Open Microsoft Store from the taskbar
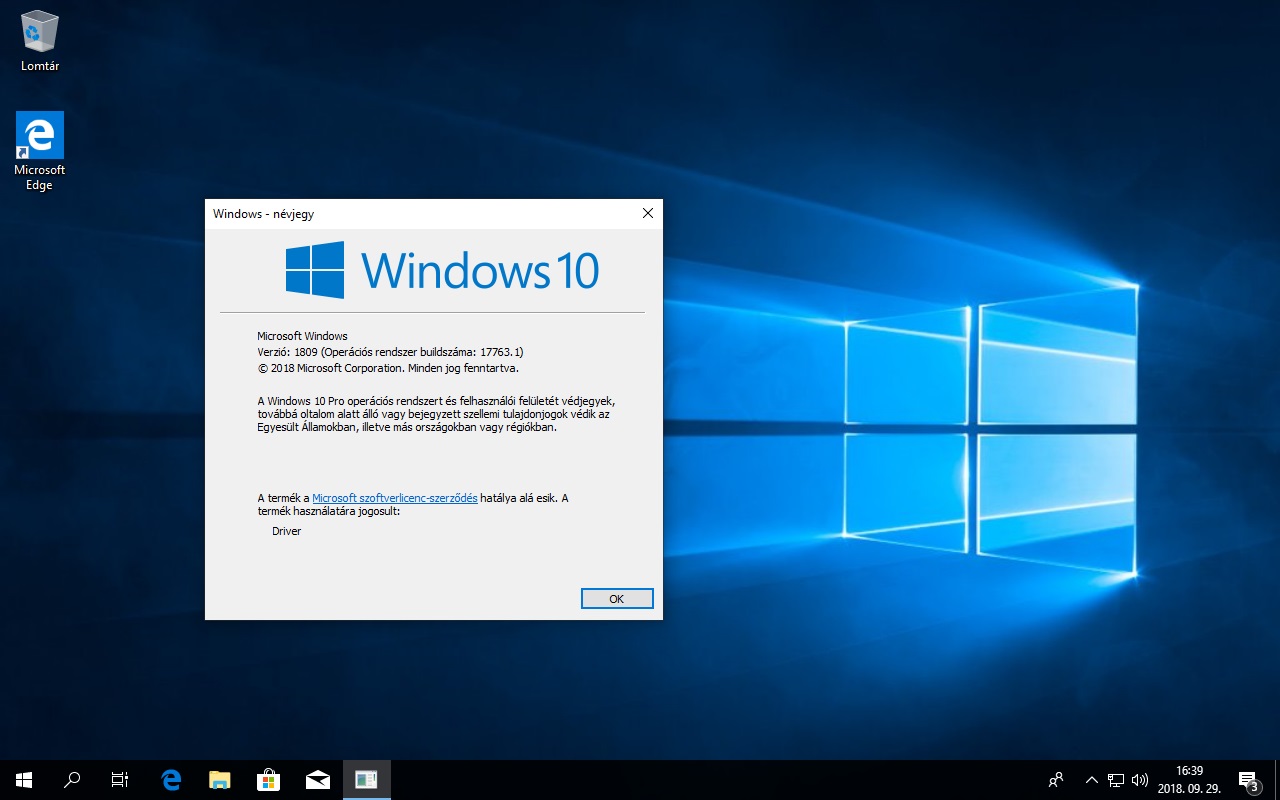This screenshot has width=1280, height=800. coord(269,780)
